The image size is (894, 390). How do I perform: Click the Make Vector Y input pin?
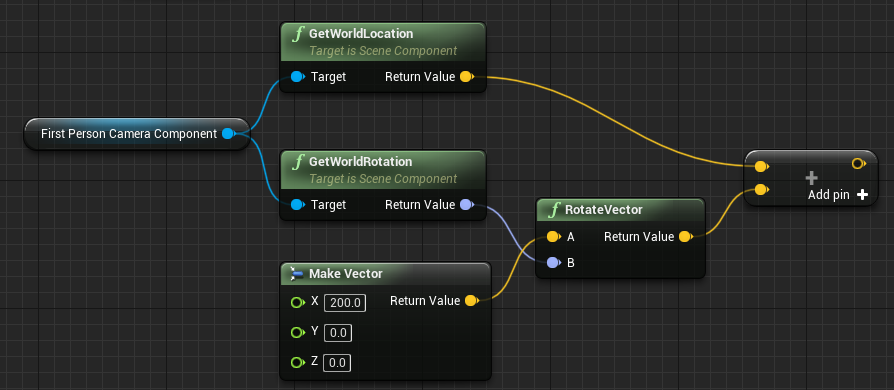[x=297, y=332]
